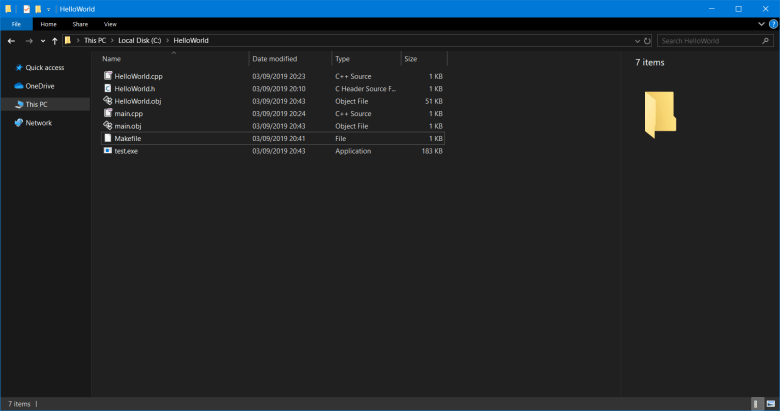
Task: Open recent locations dropdown arrow
Action: coord(43,41)
